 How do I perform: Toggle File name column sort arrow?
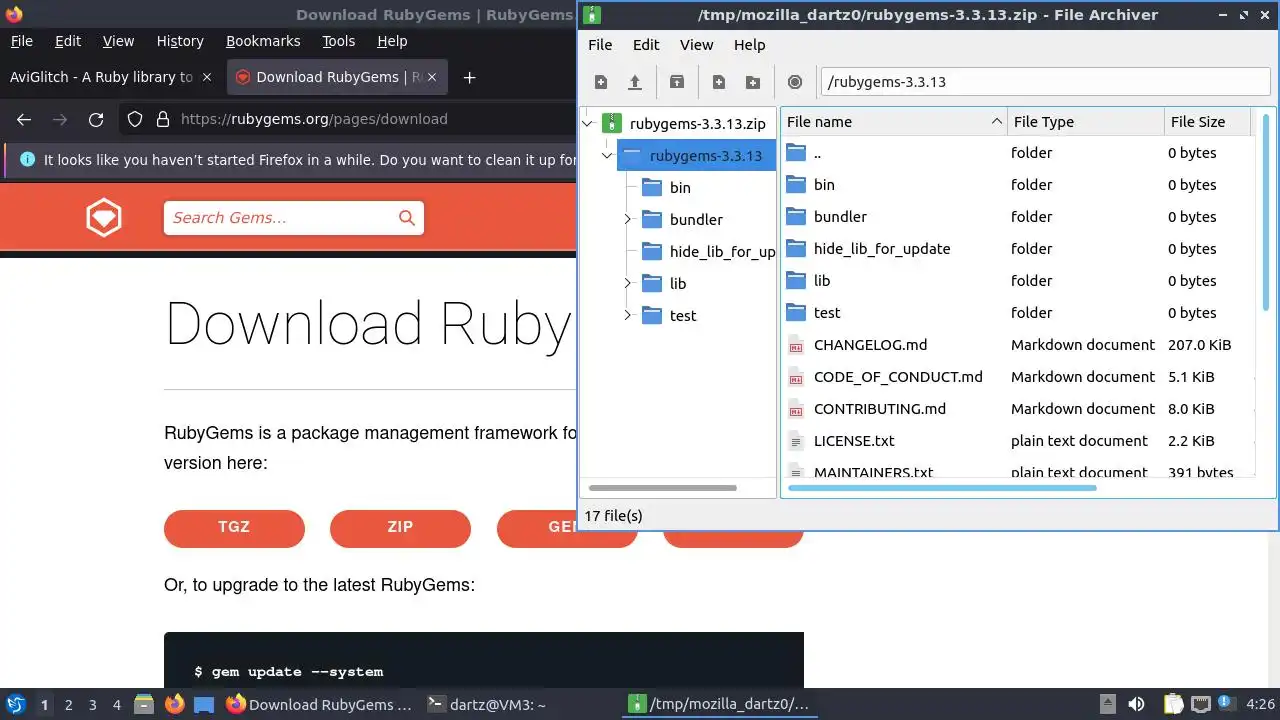pos(996,122)
